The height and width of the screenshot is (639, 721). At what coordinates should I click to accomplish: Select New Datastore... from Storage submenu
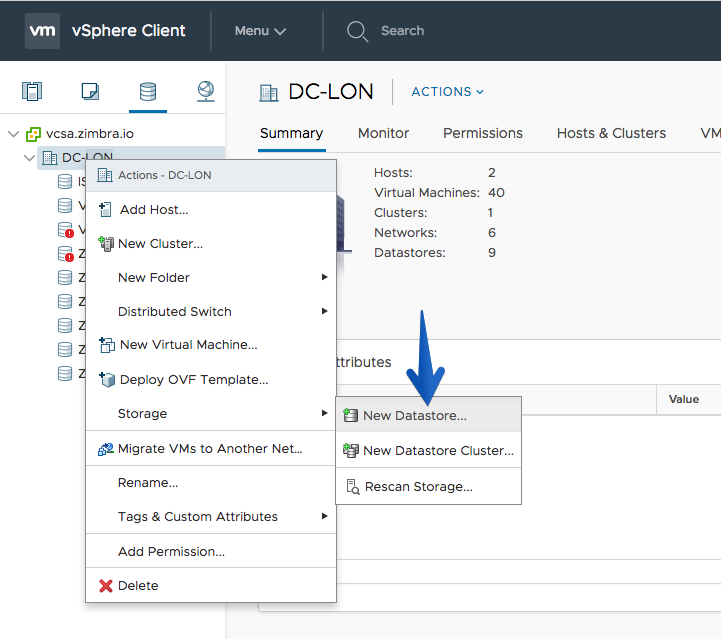(429, 416)
